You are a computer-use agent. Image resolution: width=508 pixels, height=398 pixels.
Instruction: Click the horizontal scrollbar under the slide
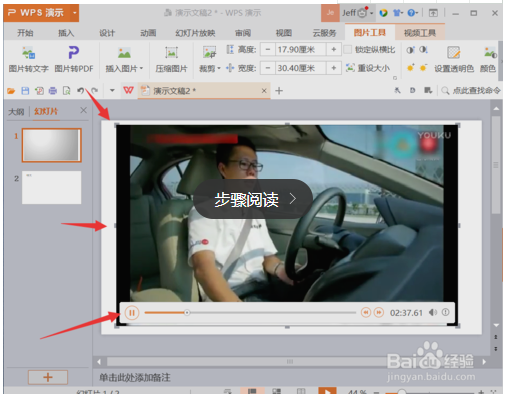[x=290, y=362]
